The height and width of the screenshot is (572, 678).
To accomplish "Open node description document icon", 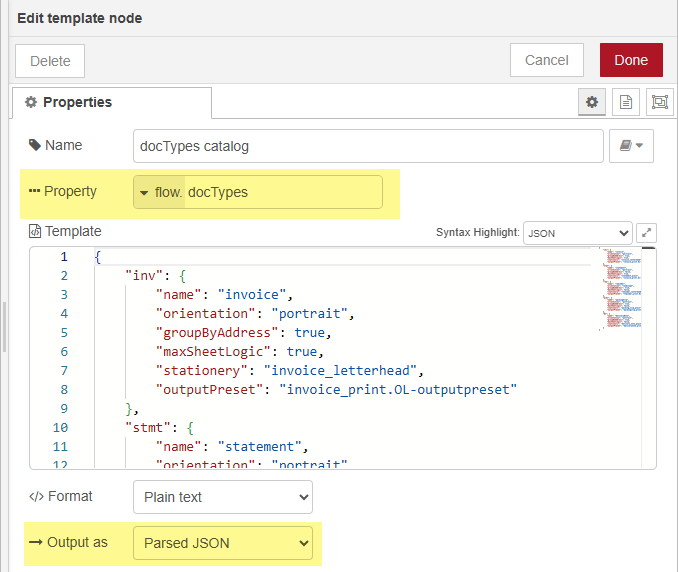I will click(x=625, y=102).
